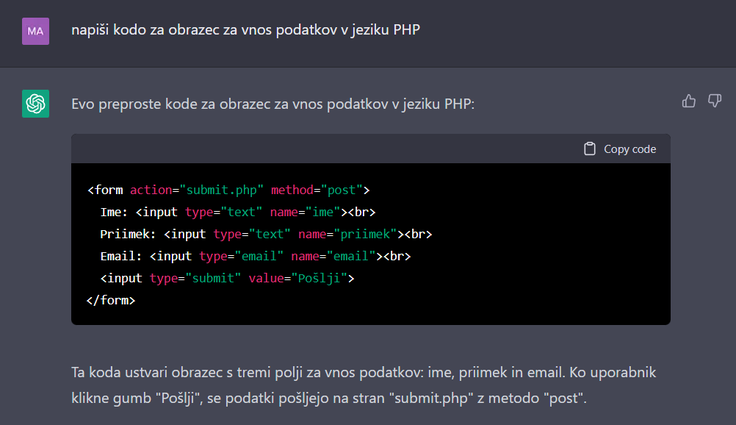The width and height of the screenshot is (736, 425).
Task: Click the dark header bar of code block
Action: coord(371,149)
